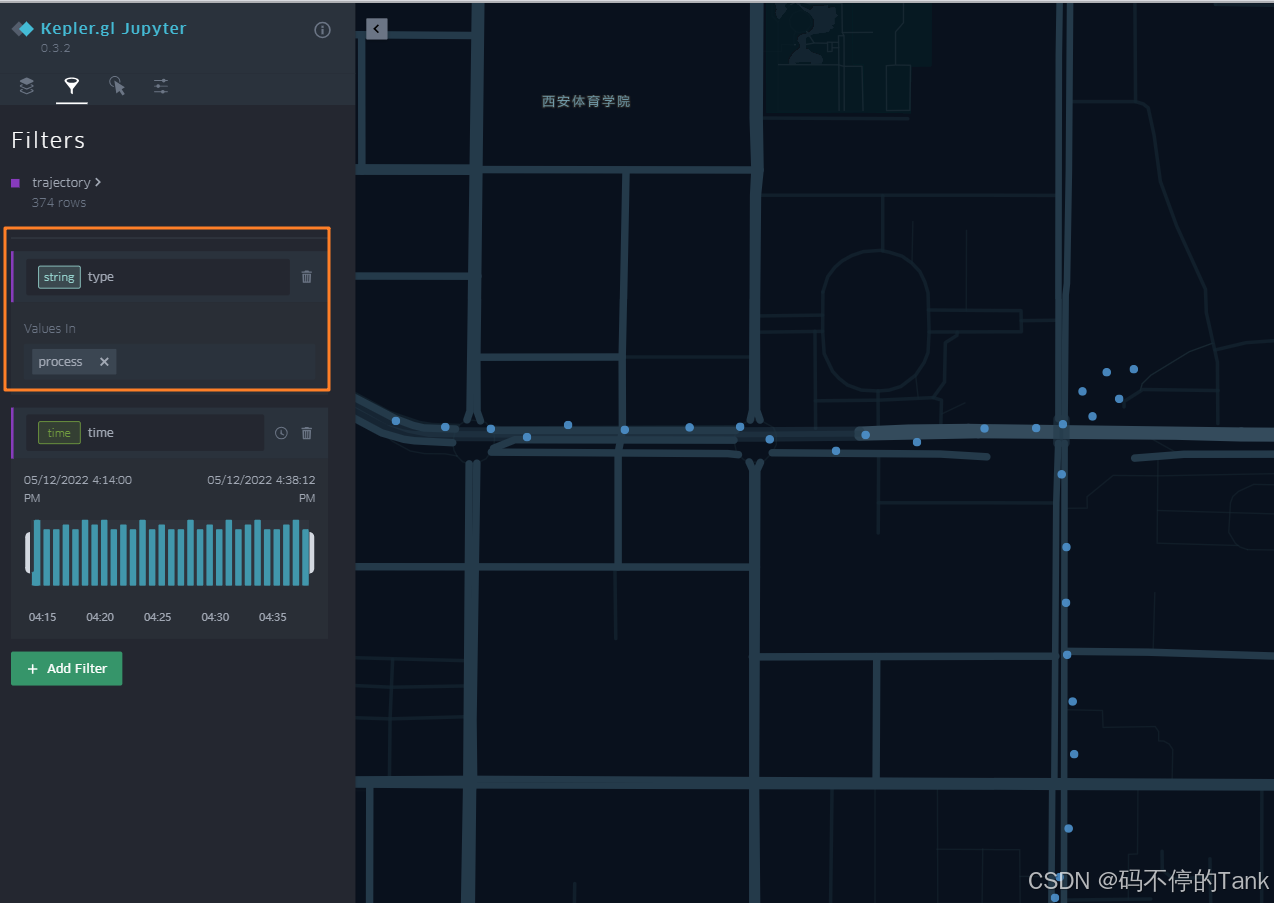Click the 374 rows label
This screenshot has height=903, width=1274.
coord(58,202)
